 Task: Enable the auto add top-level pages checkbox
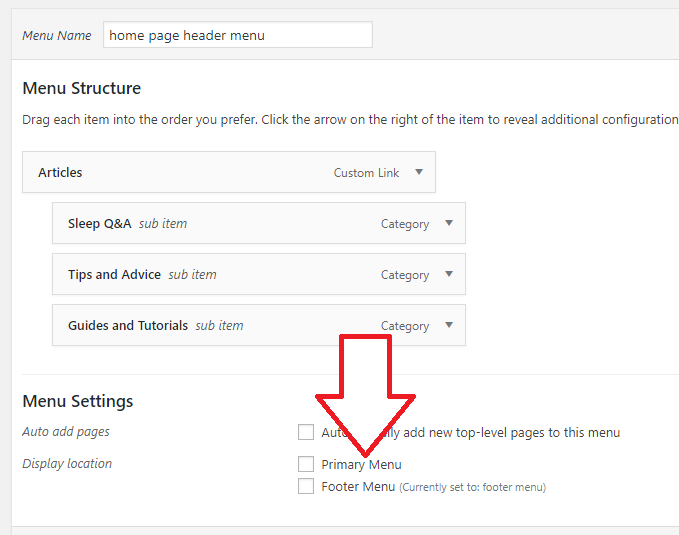306,432
